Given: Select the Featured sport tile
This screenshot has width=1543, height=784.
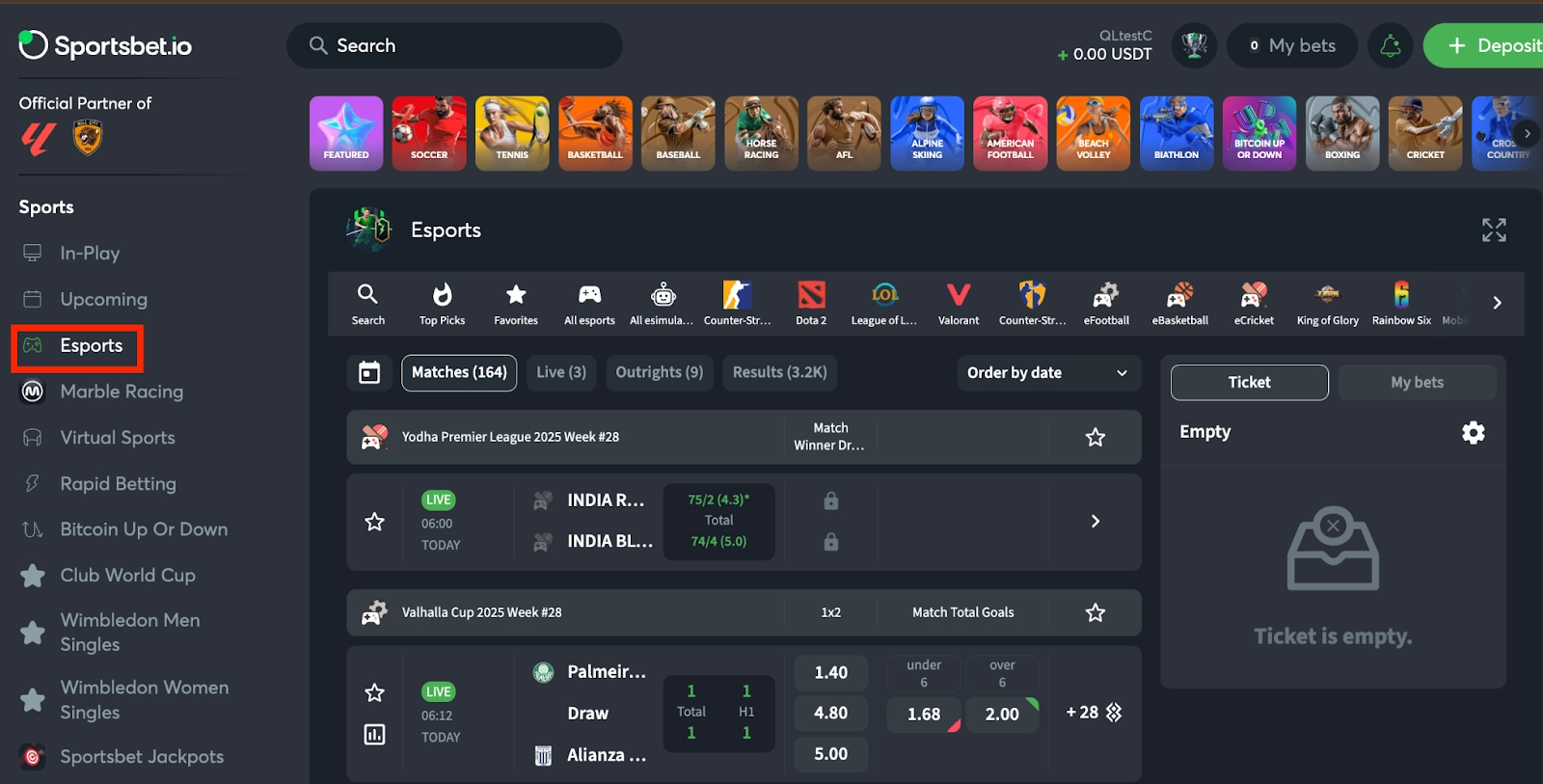Looking at the screenshot, I should (346, 133).
